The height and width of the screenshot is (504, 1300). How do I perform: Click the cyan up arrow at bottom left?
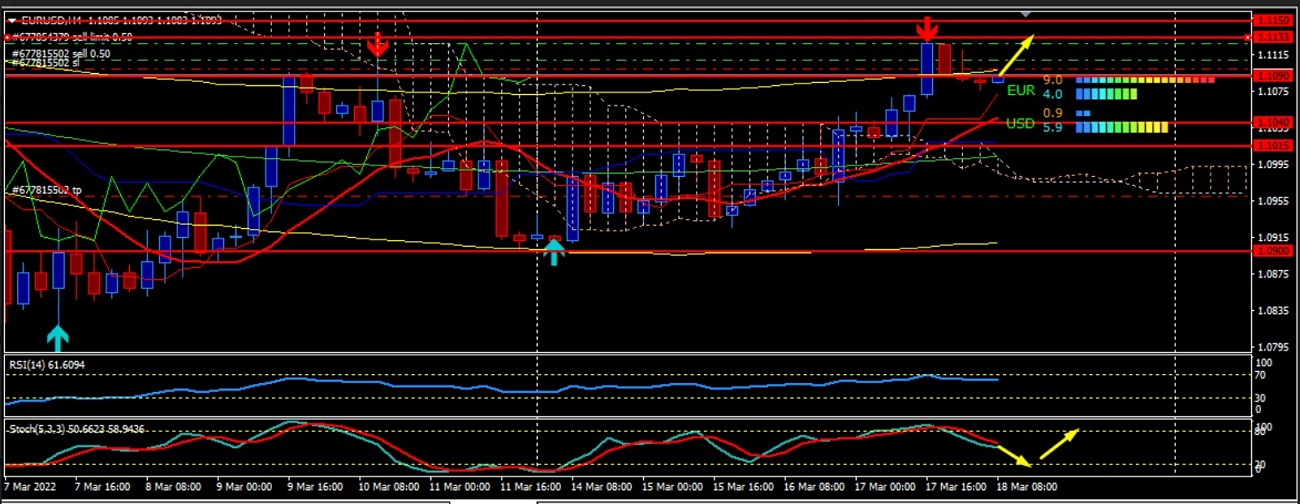tap(58, 336)
